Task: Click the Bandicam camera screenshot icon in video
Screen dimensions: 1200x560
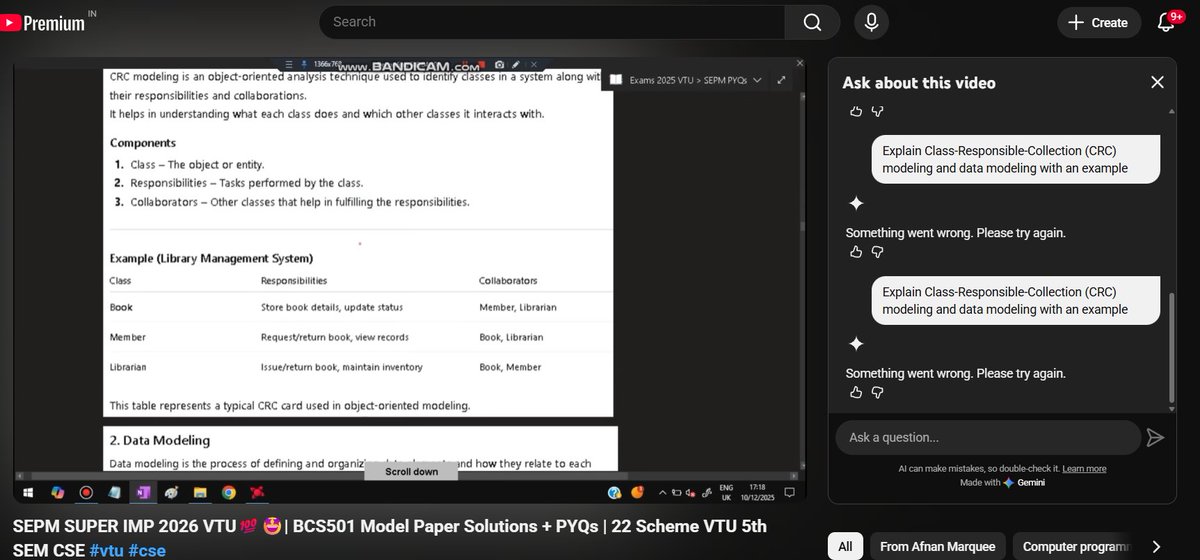Action: (499, 65)
